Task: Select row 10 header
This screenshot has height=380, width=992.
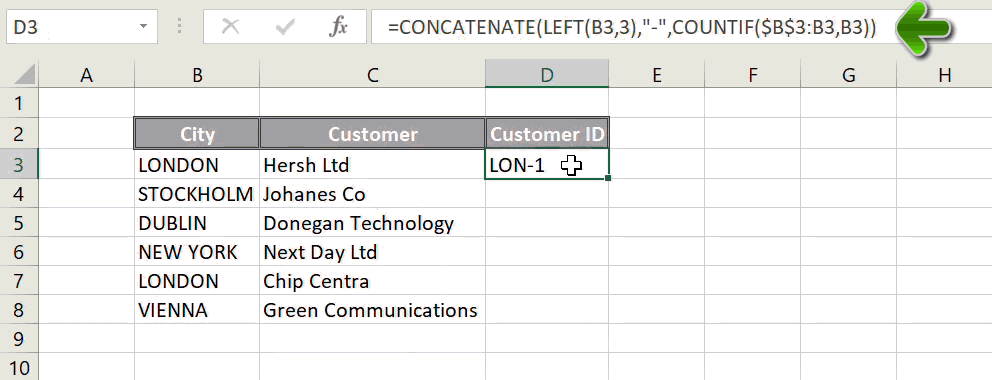Action: [x=20, y=367]
